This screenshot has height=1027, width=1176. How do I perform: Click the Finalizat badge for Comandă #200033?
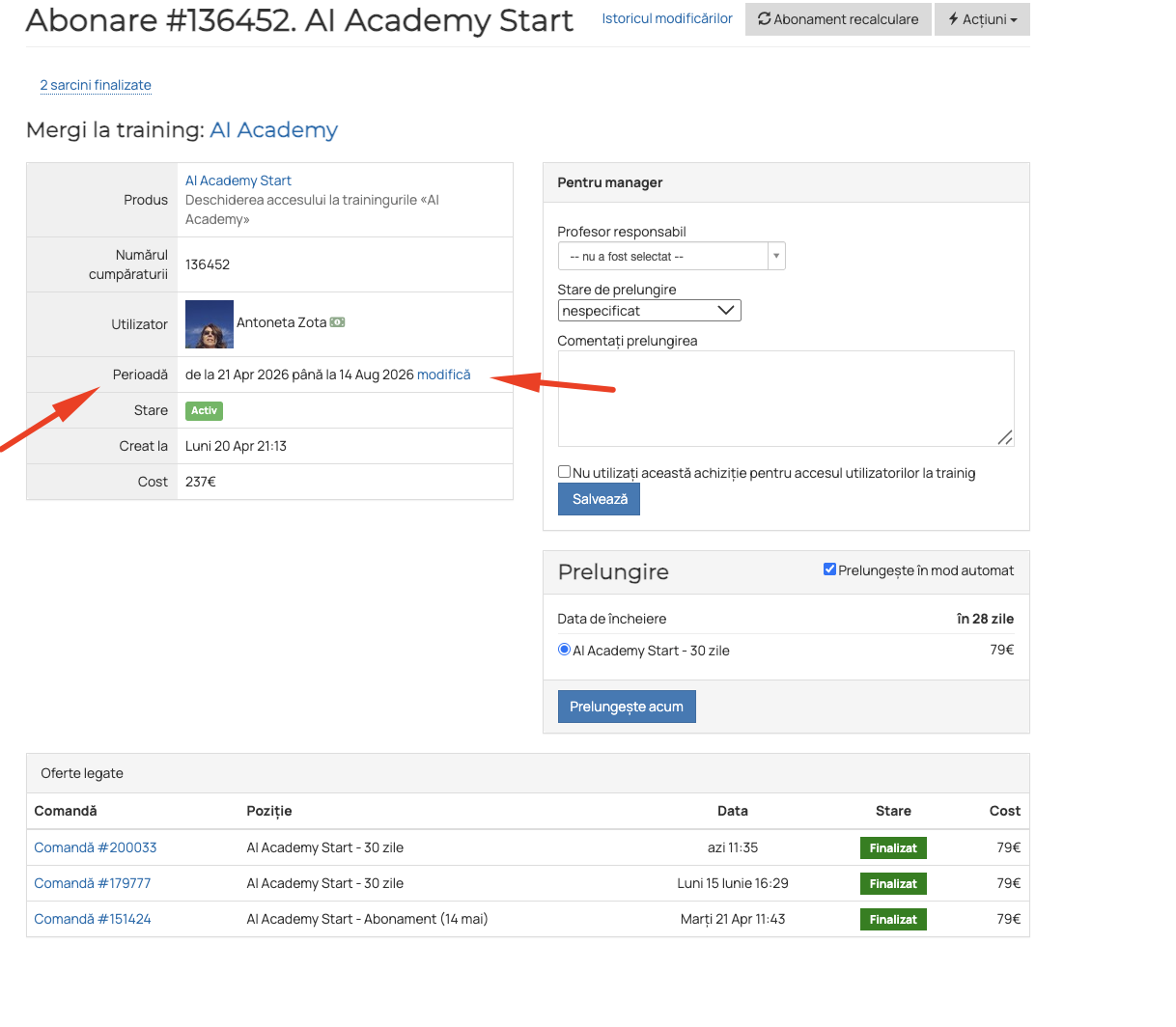click(x=893, y=847)
